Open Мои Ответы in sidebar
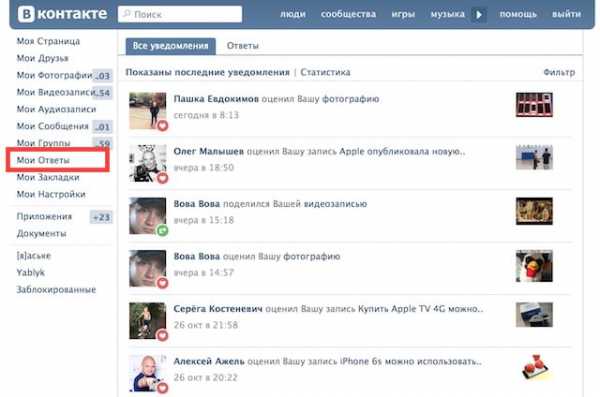Viewport: 600px width, 397px height. [43, 160]
